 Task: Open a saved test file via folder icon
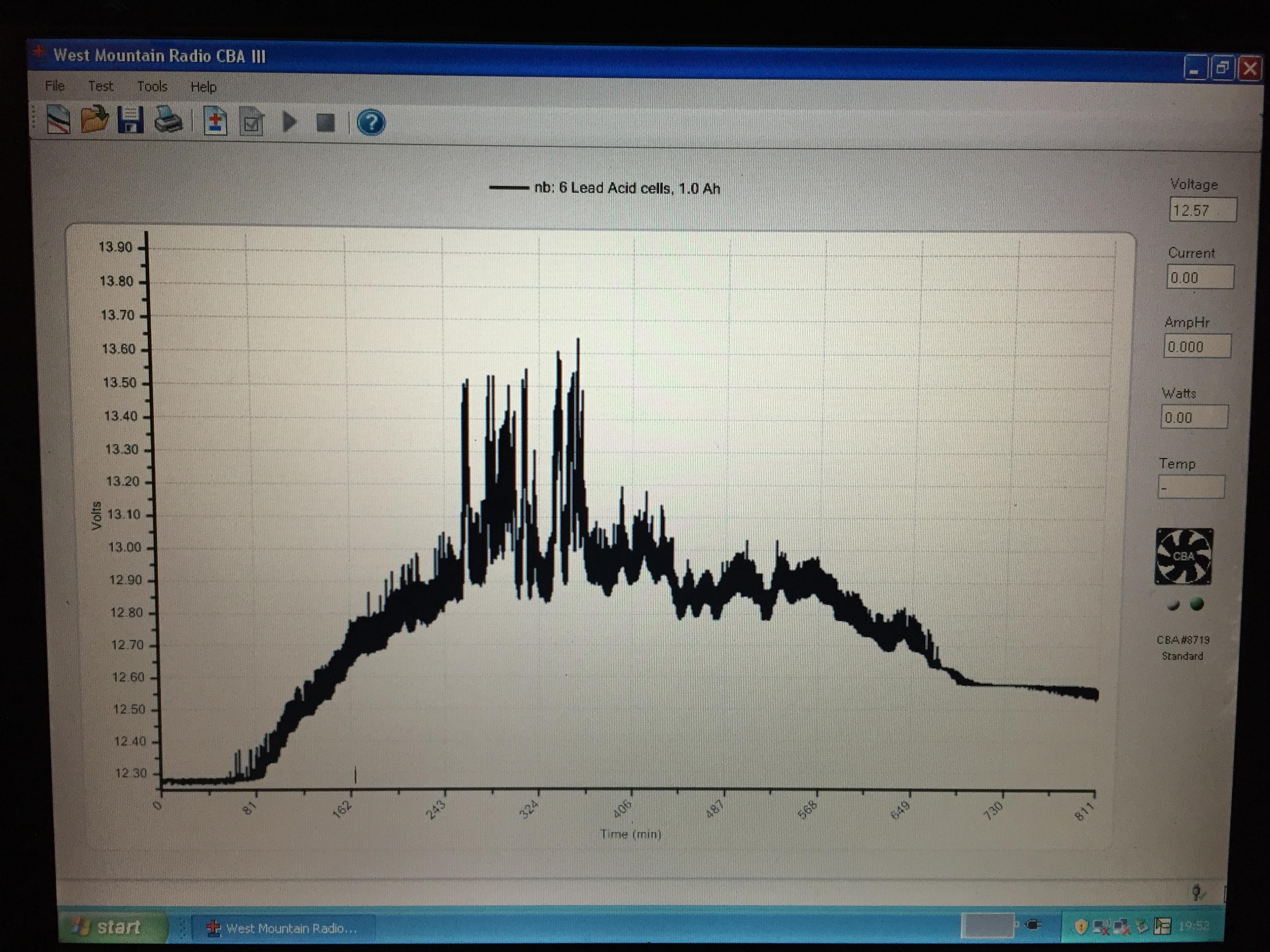click(x=94, y=119)
